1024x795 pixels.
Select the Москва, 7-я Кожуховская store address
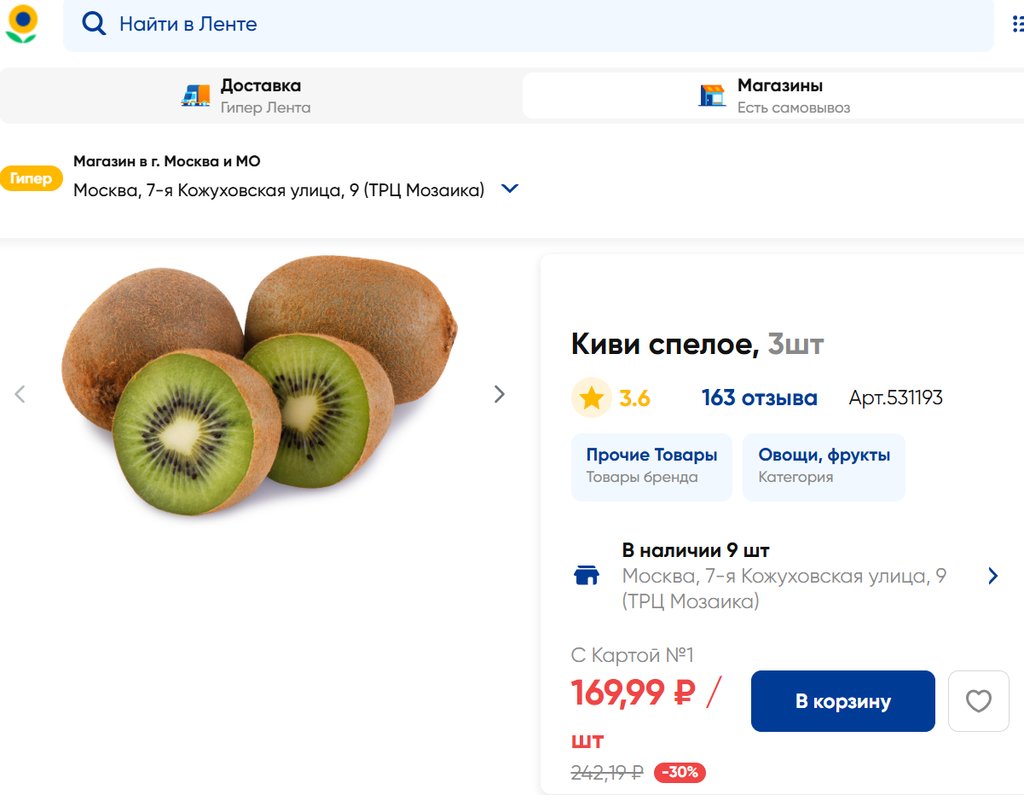click(278, 190)
